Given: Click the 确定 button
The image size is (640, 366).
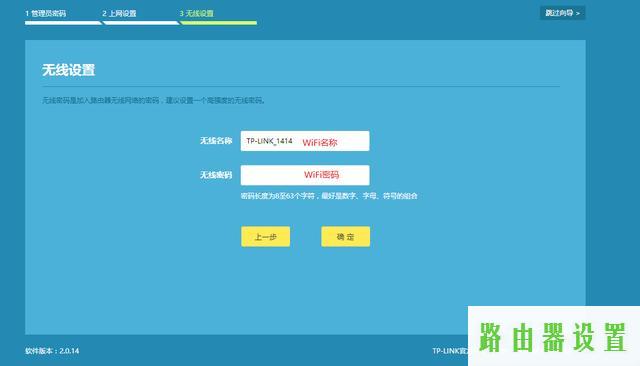Looking at the screenshot, I should (x=346, y=237).
